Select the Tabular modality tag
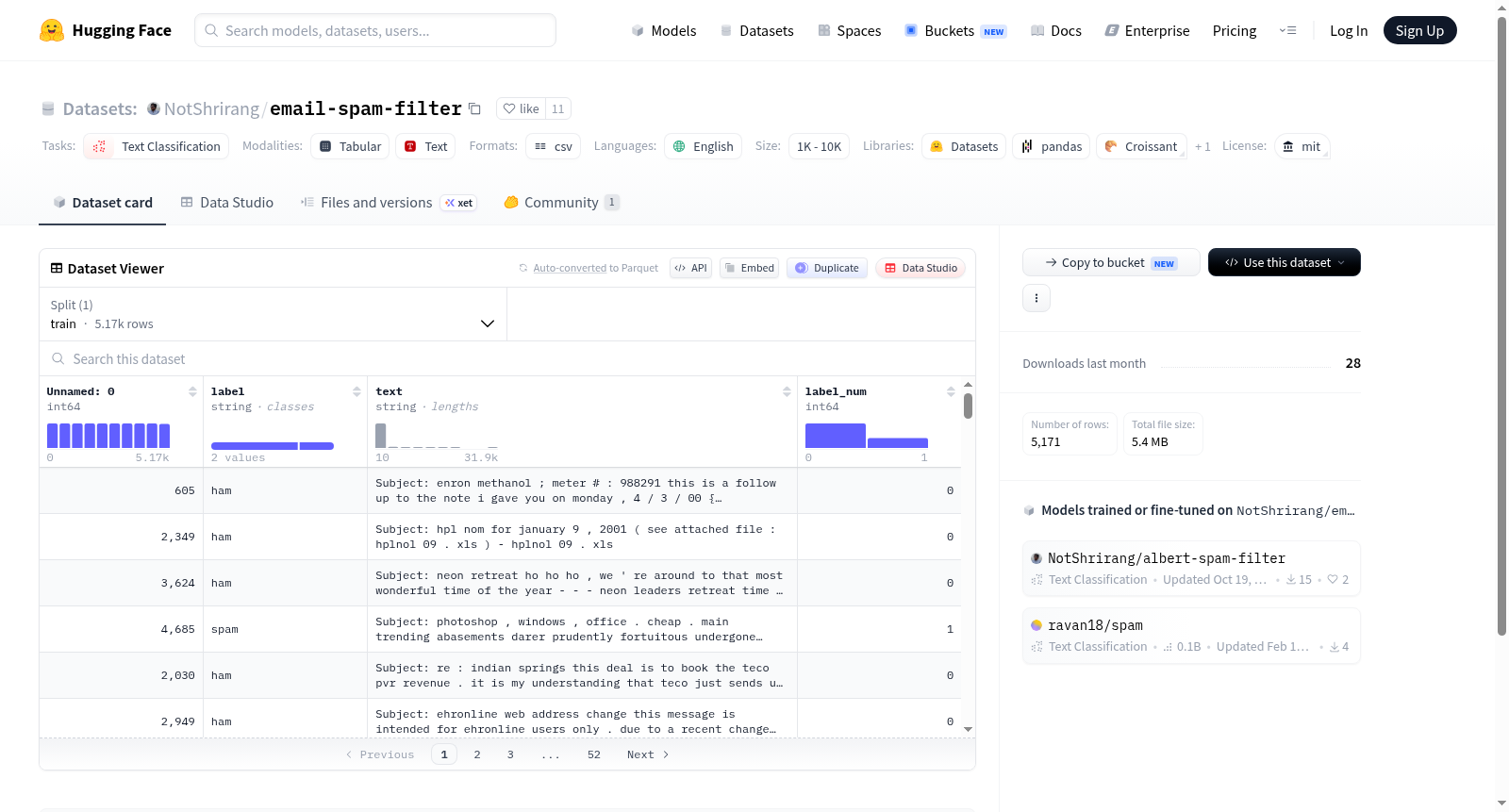 pyautogui.click(x=350, y=146)
